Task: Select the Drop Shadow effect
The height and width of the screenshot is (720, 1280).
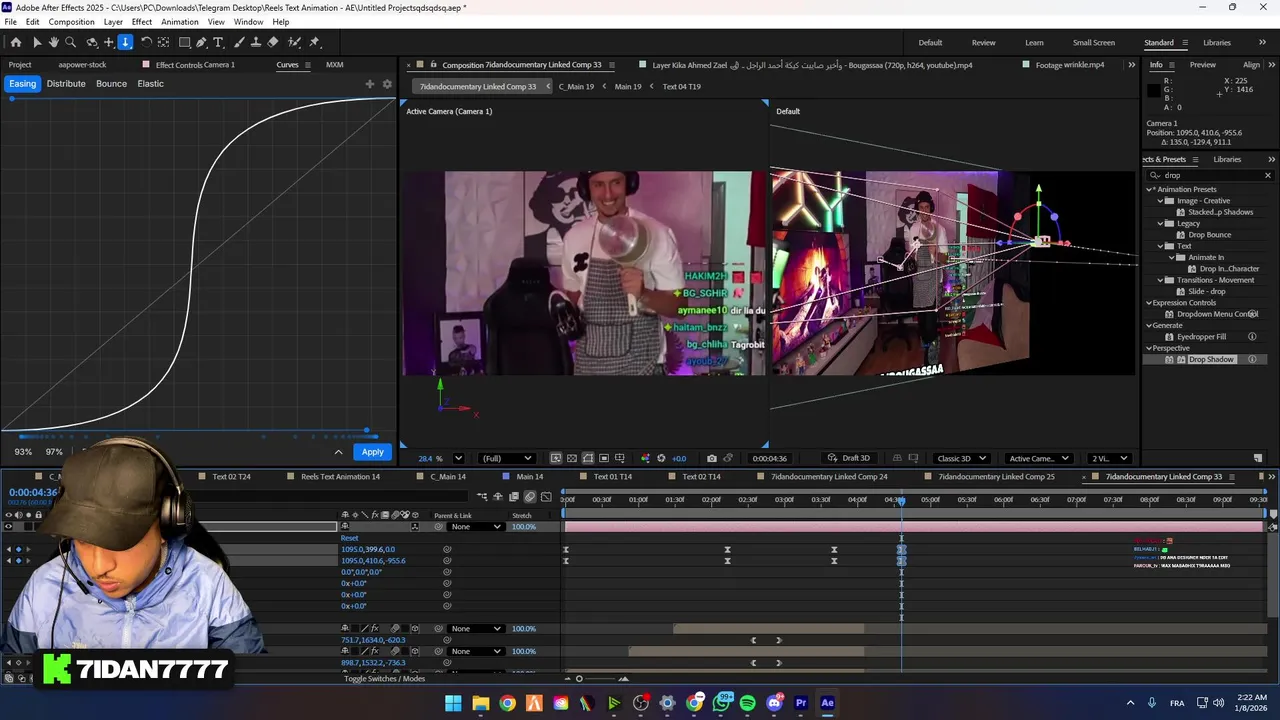Action: tap(1211, 359)
